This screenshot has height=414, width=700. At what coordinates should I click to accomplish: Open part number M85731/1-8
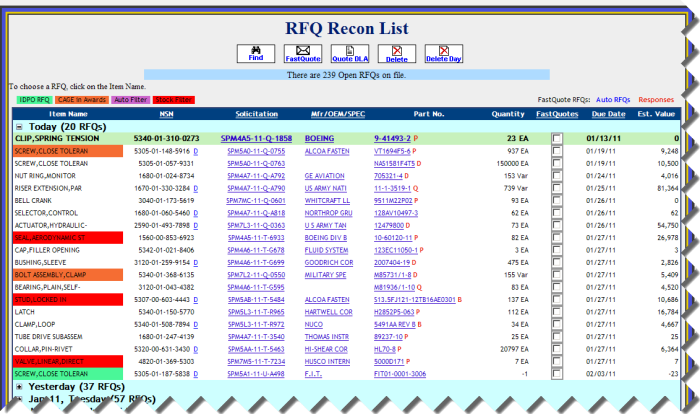(393, 275)
